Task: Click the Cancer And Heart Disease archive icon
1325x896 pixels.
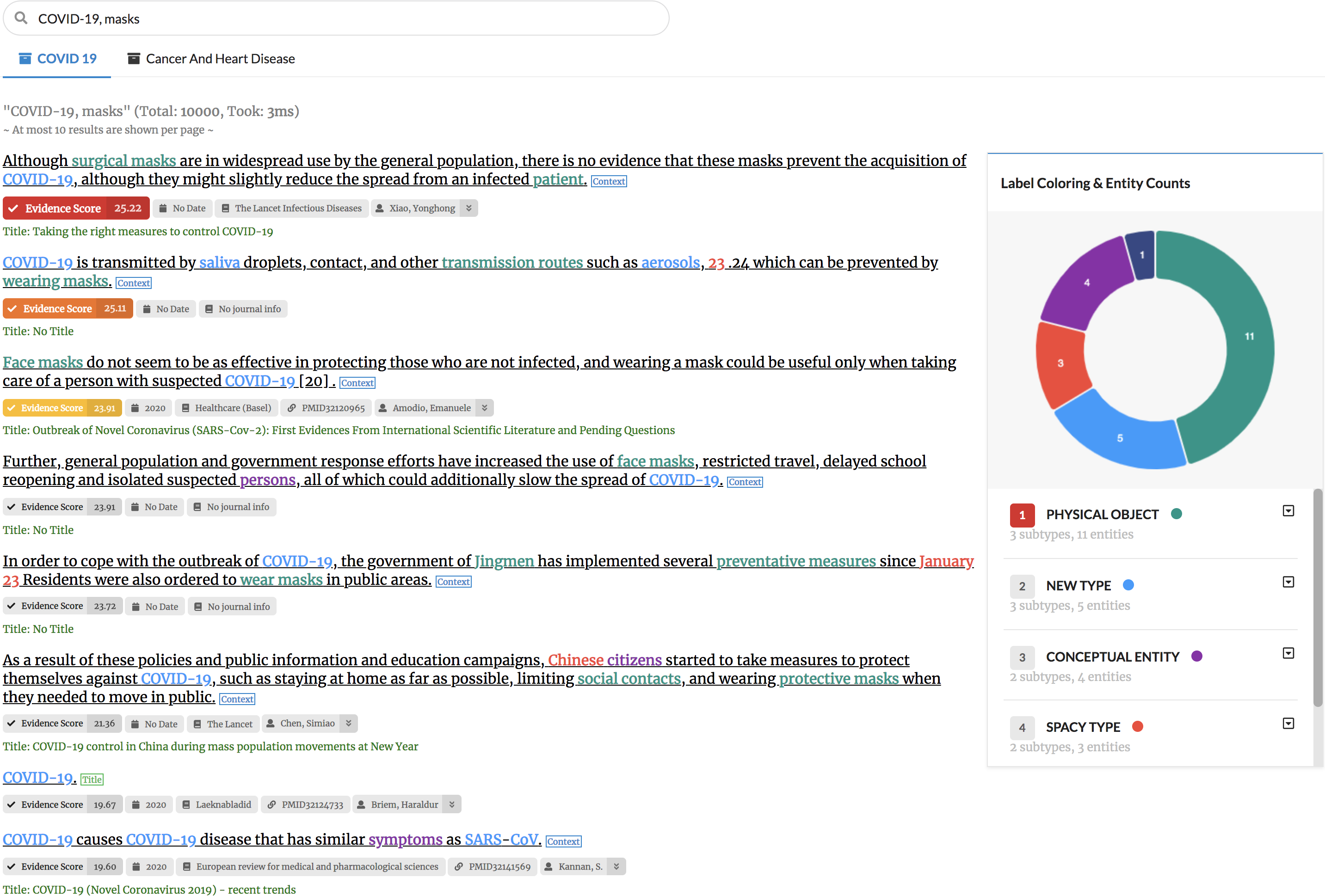Action: click(x=133, y=59)
